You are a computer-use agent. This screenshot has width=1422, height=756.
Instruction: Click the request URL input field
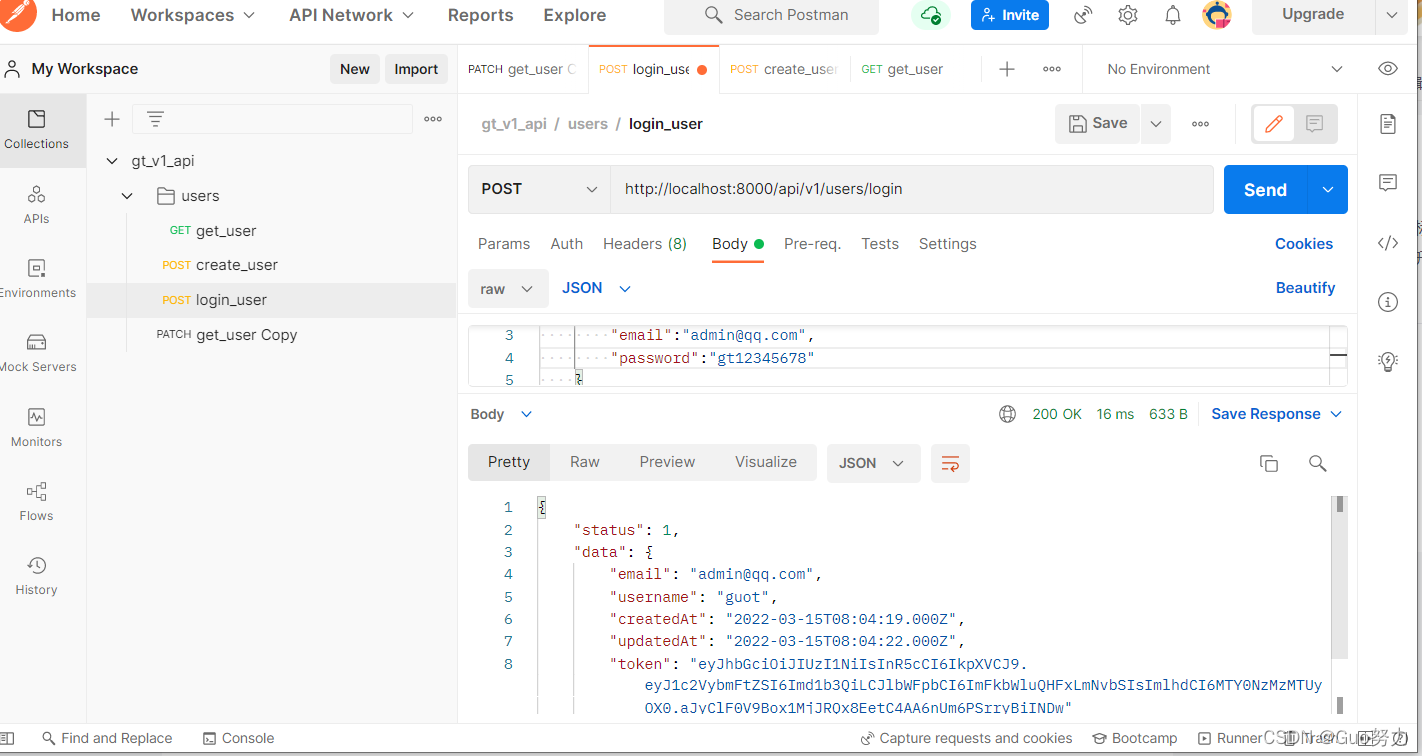click(912, 189)
